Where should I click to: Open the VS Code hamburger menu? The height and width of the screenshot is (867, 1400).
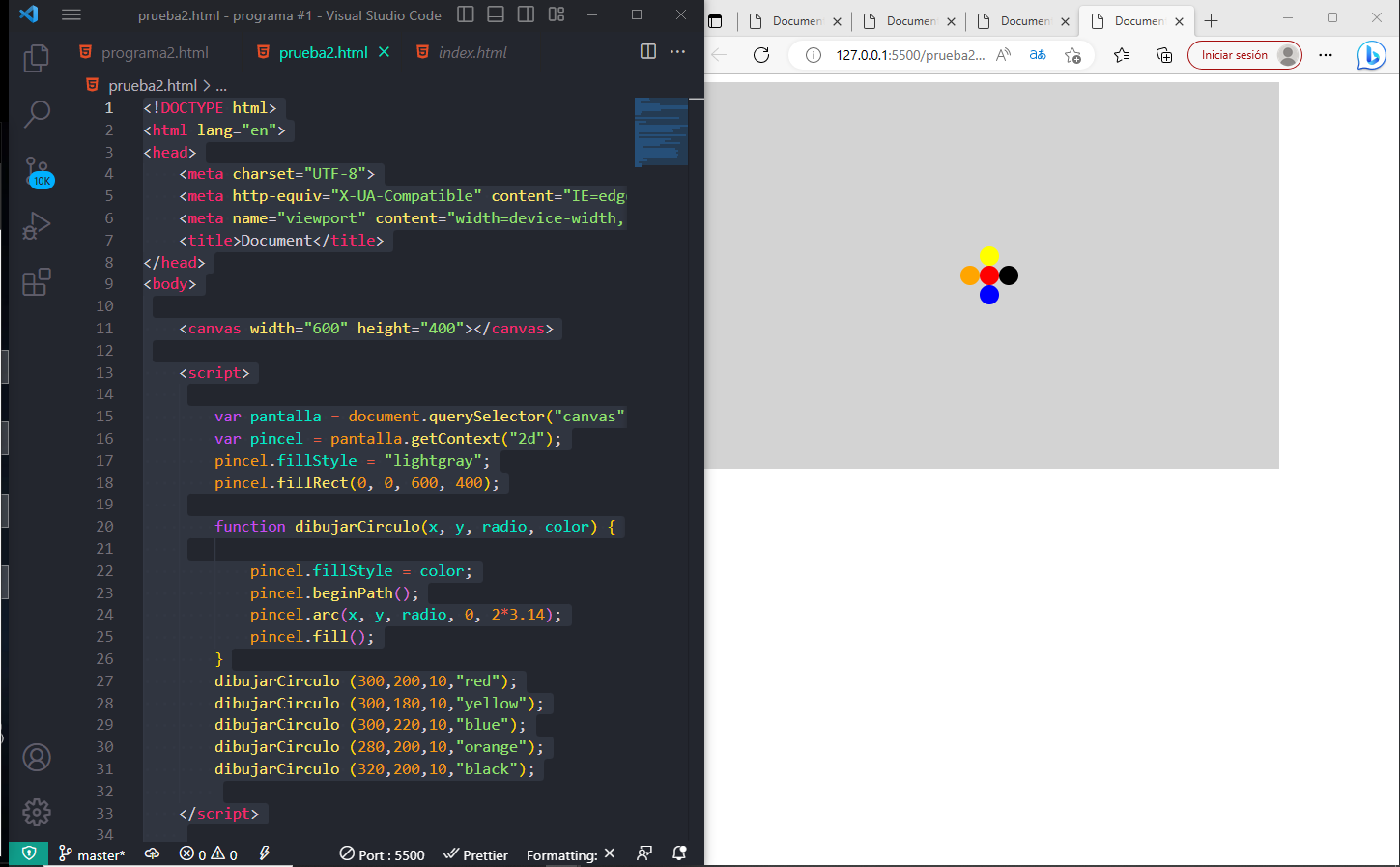pyautogui.click(x=71, y=14)
